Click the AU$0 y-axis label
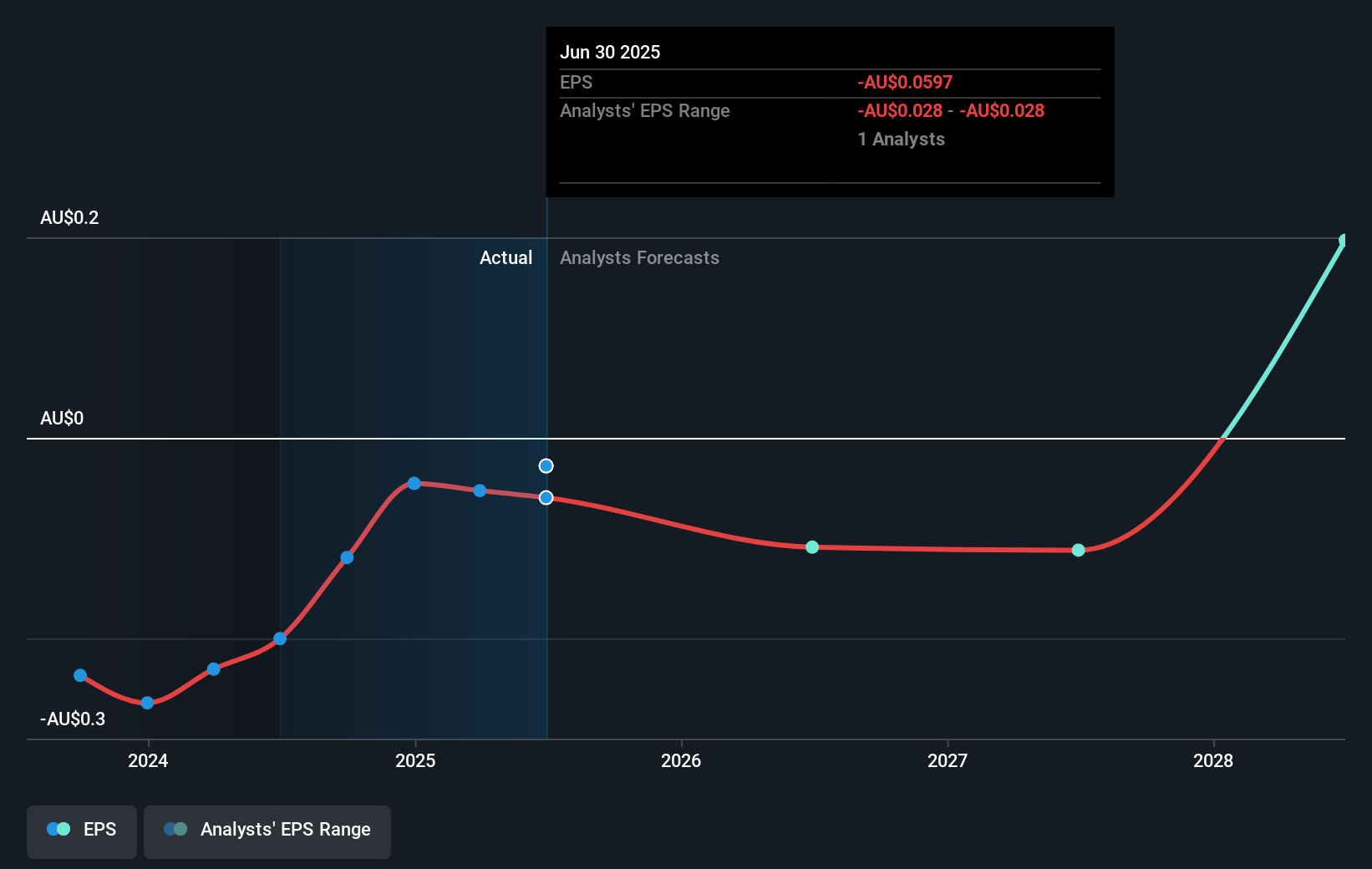The image size is (1372, 869). [62, 419]
